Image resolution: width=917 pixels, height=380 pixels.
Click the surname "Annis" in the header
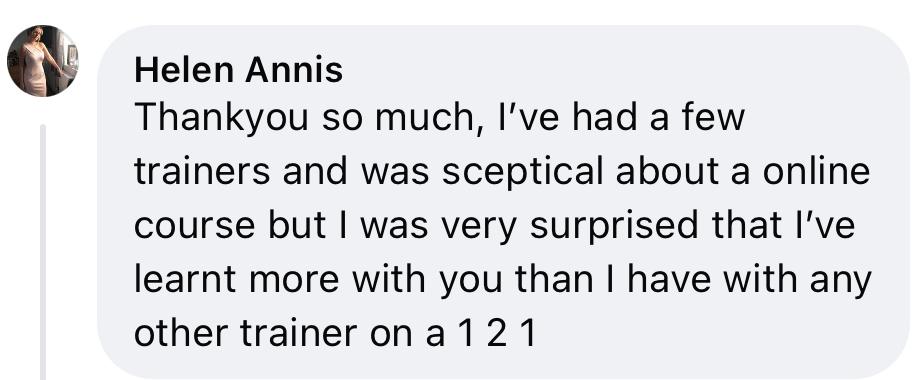coord(294,71)
